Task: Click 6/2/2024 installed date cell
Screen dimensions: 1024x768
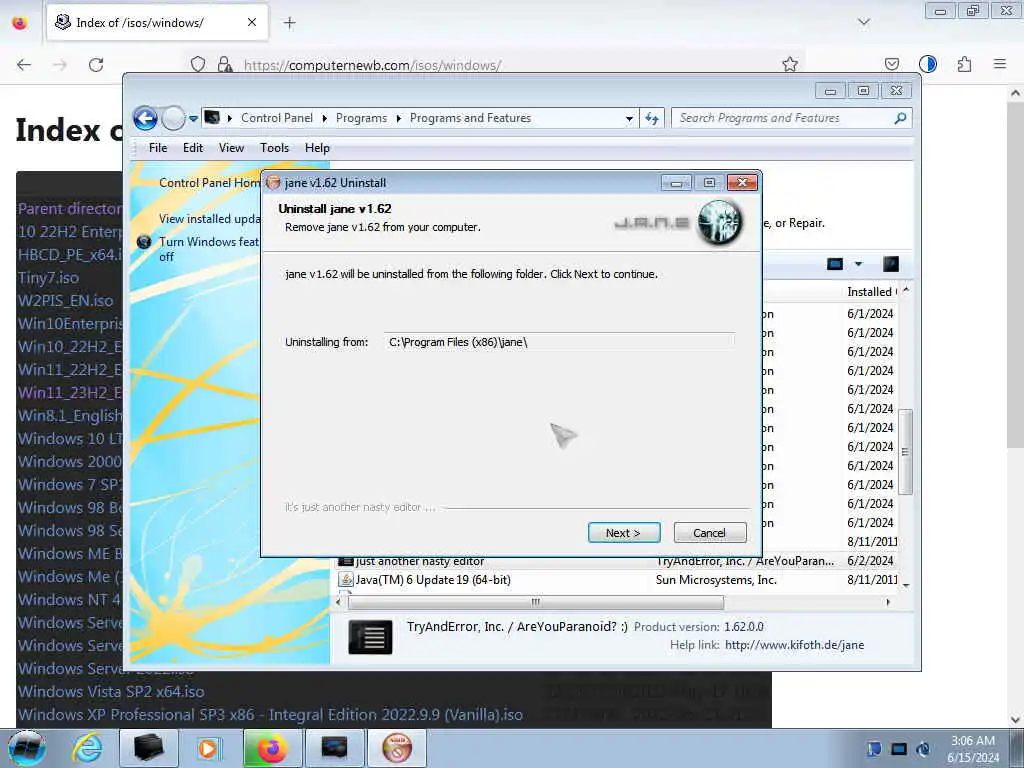Action: (870, 561)
